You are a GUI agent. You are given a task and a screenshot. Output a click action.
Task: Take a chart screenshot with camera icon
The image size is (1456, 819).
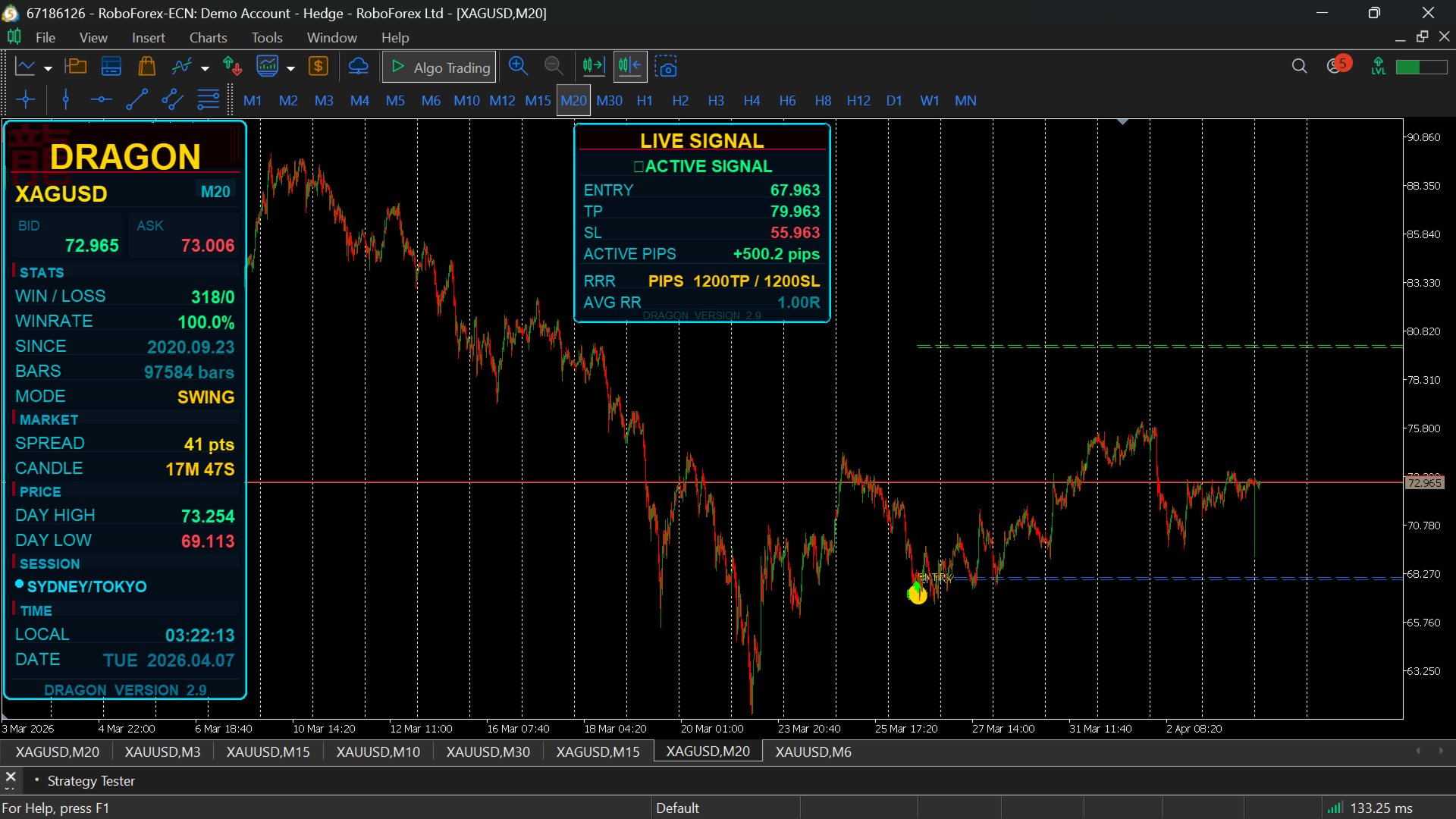point(666,67)
